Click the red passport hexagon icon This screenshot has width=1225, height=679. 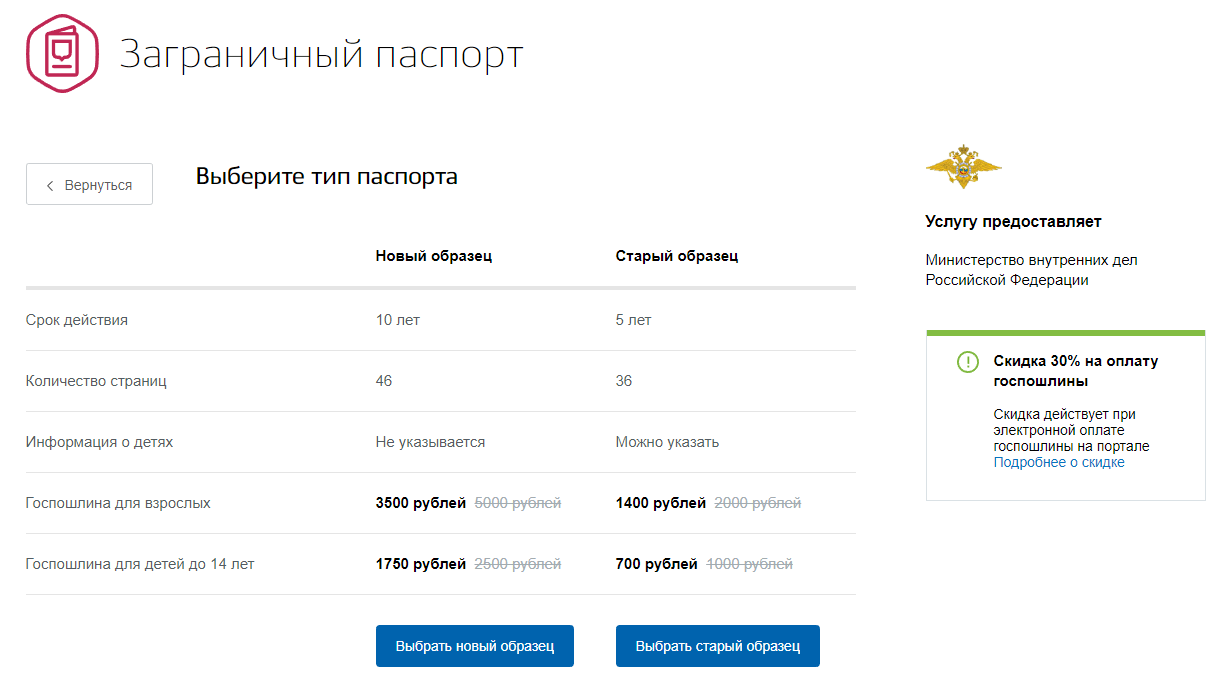[x=62, y=54]
